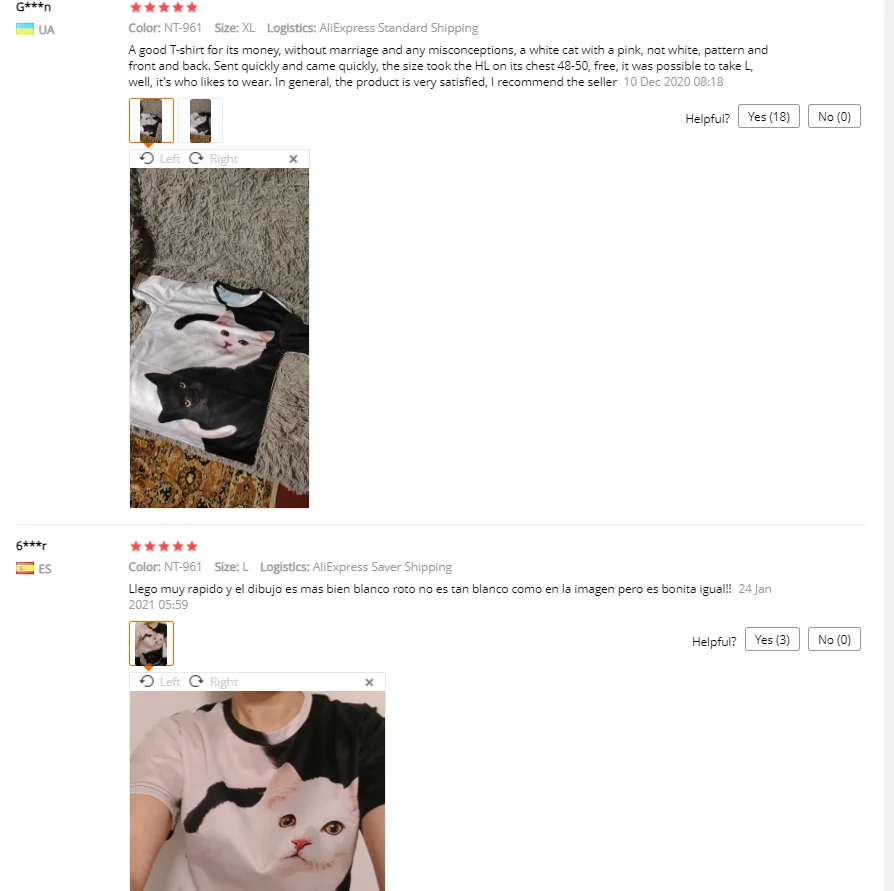Image resolution: width=894 pixels, height=891 pixels.
Task: Select second thumbnail of G***n review
Action: (200, 120)
